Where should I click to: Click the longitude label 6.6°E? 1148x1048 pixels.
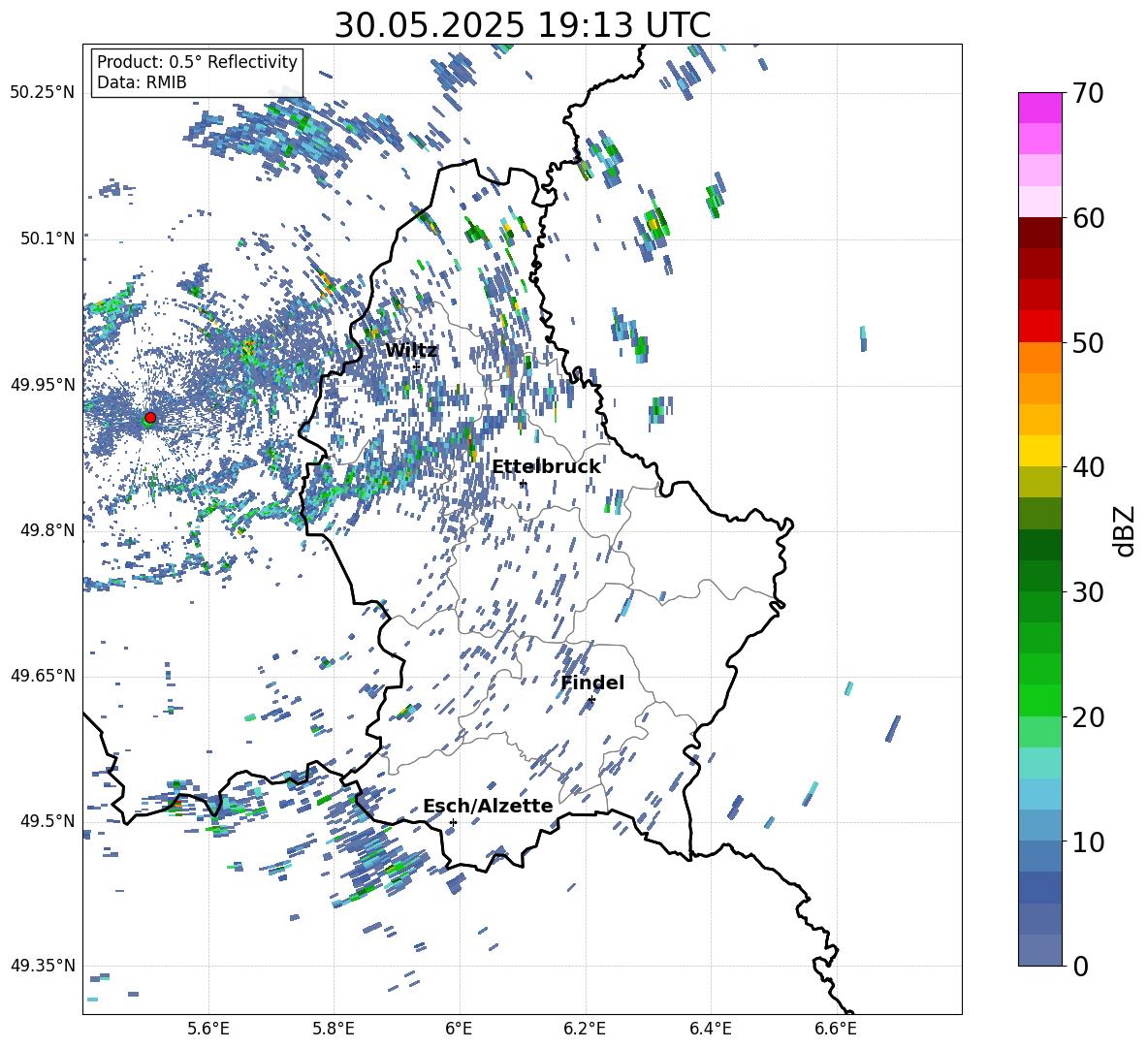(836, 1029)
